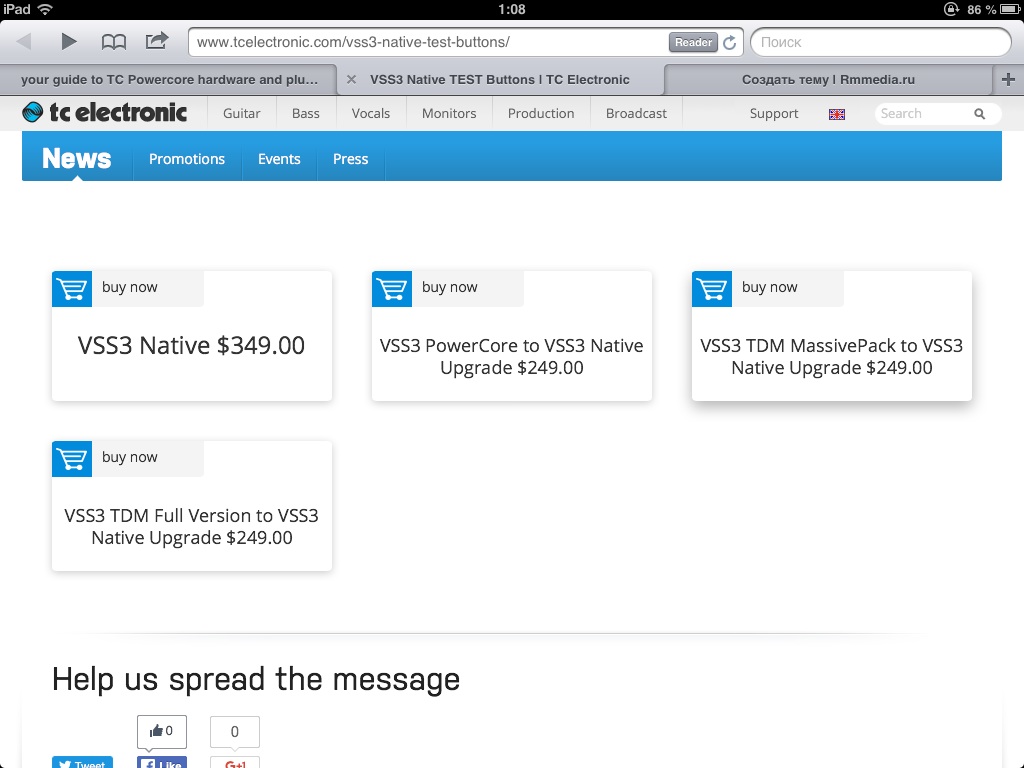This screenshot has height=768, width=1024.
Task: Reload page with refresh icon
Action: (729, 42)
